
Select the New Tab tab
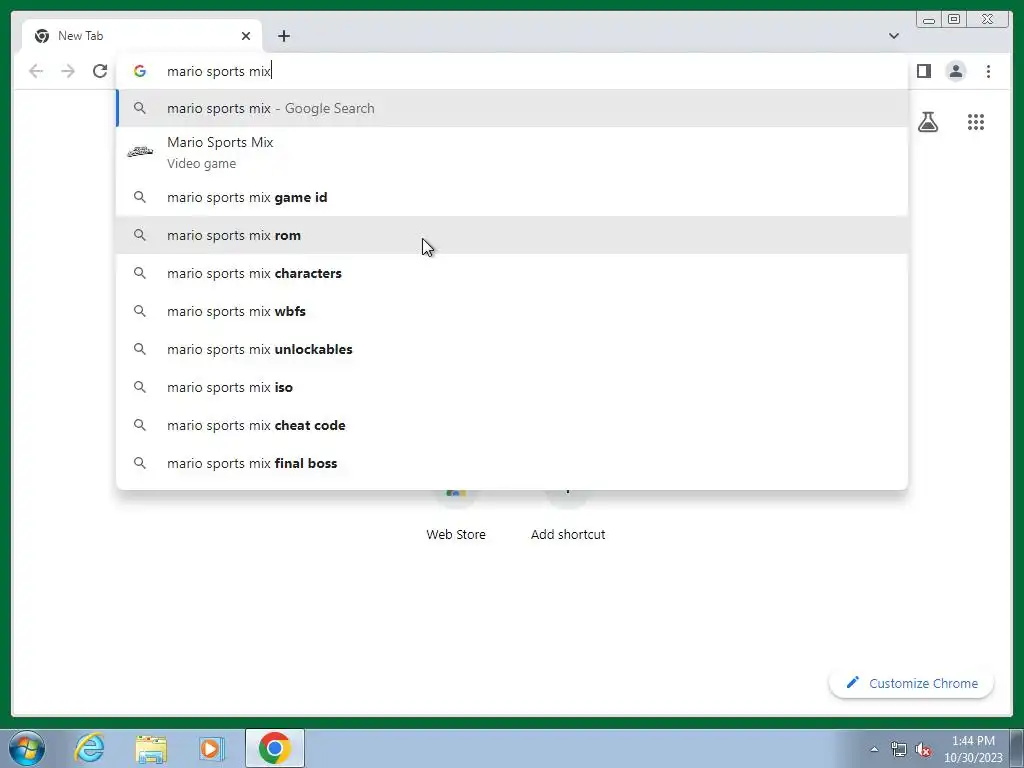[142, 36]
